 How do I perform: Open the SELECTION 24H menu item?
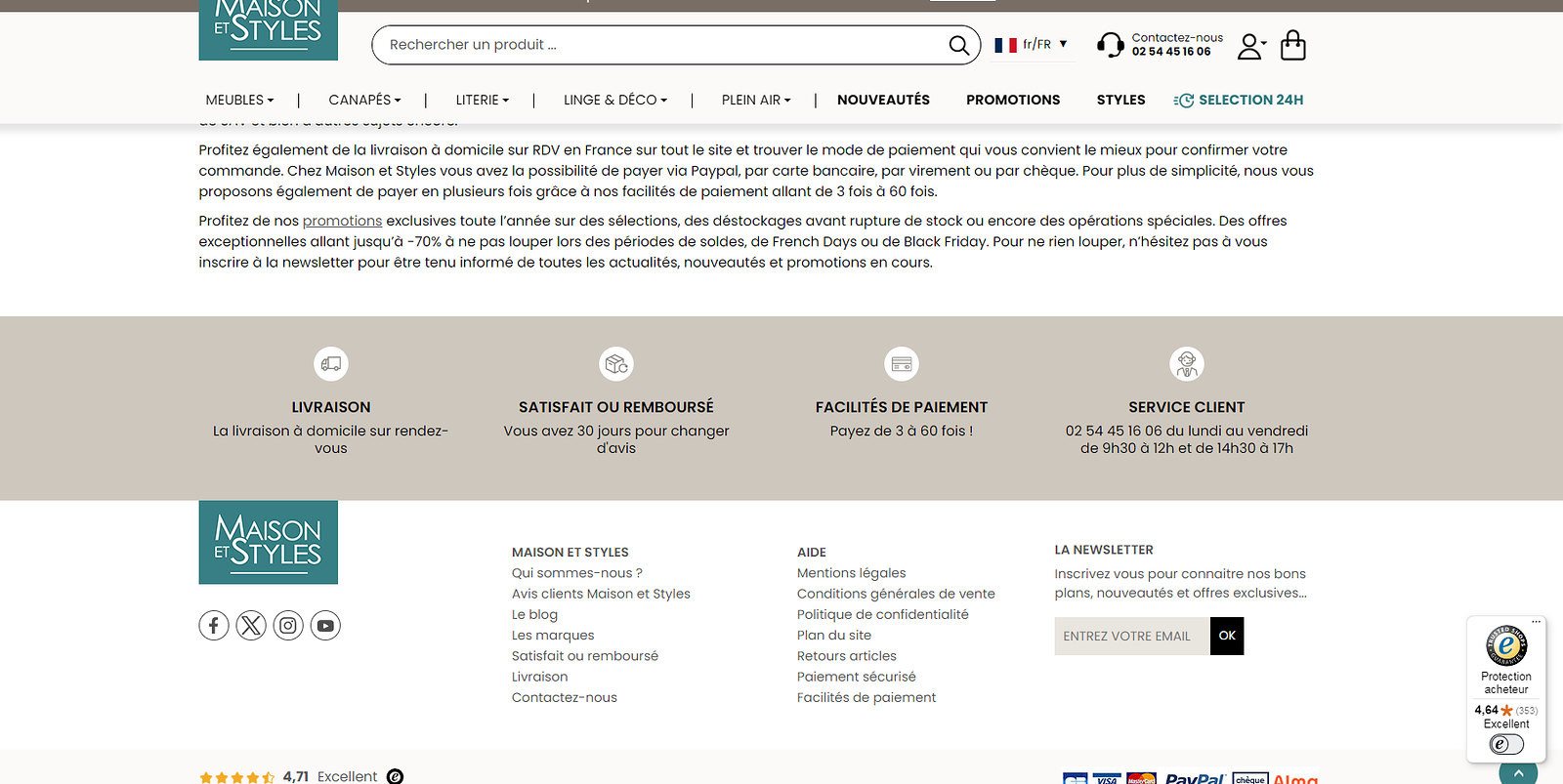1239,100
